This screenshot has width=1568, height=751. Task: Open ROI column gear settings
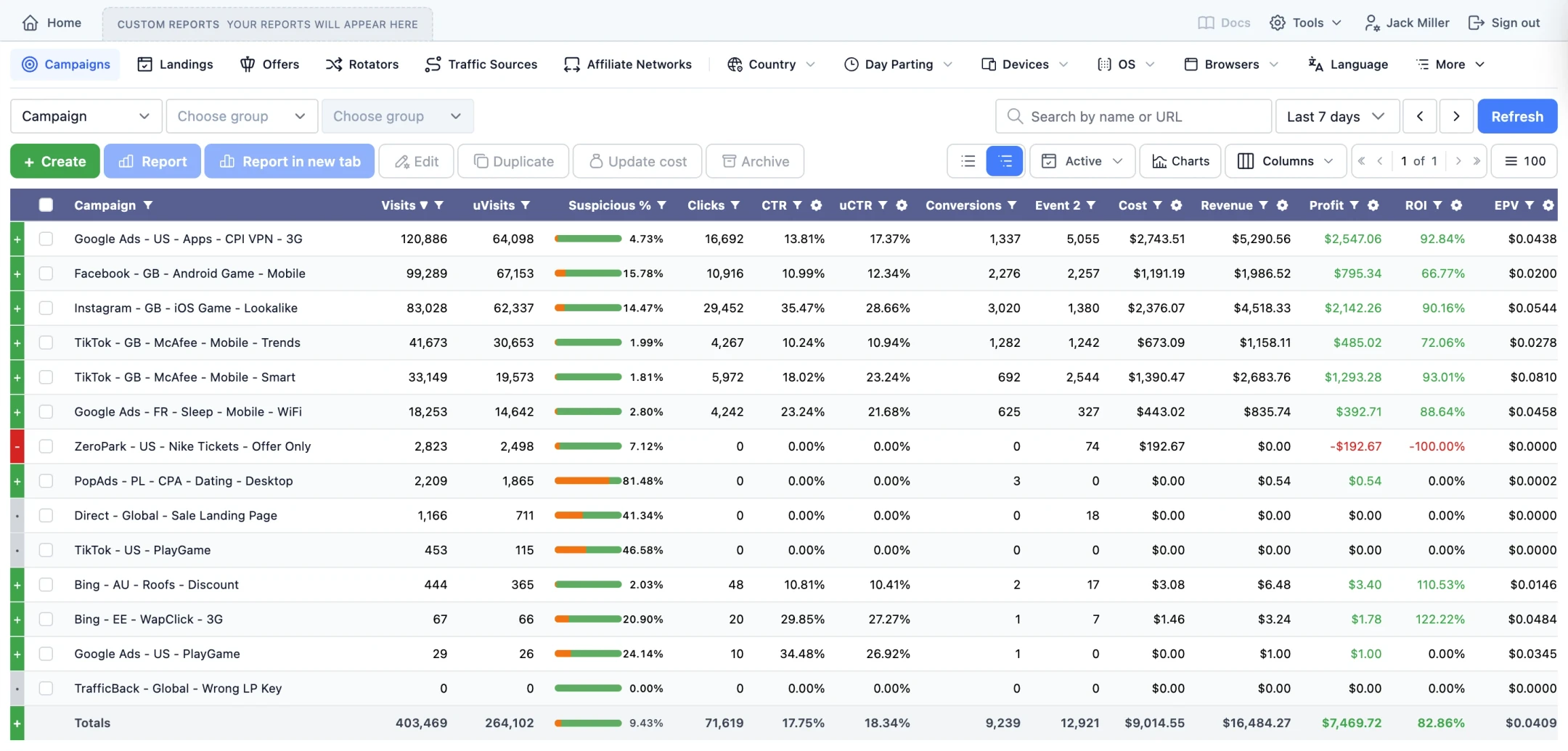click(1456, 205)
